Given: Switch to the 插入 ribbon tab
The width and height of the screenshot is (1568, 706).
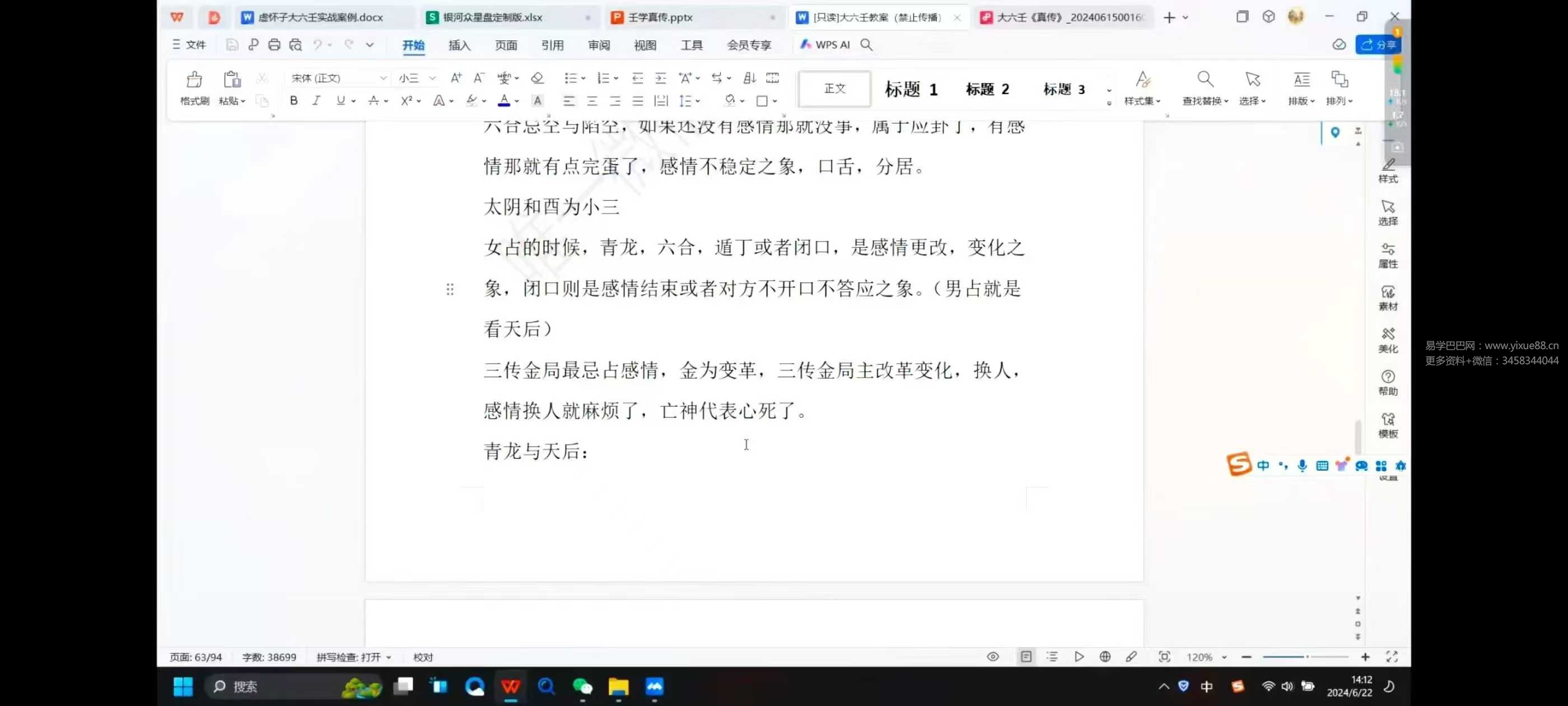Looking at the screenshot, I should pos(459,45).
